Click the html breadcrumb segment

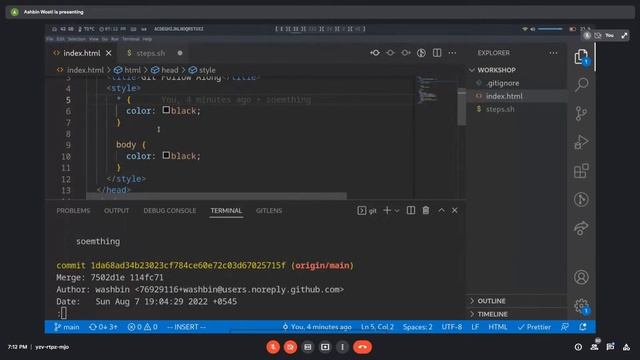click(x=132, y=70)
